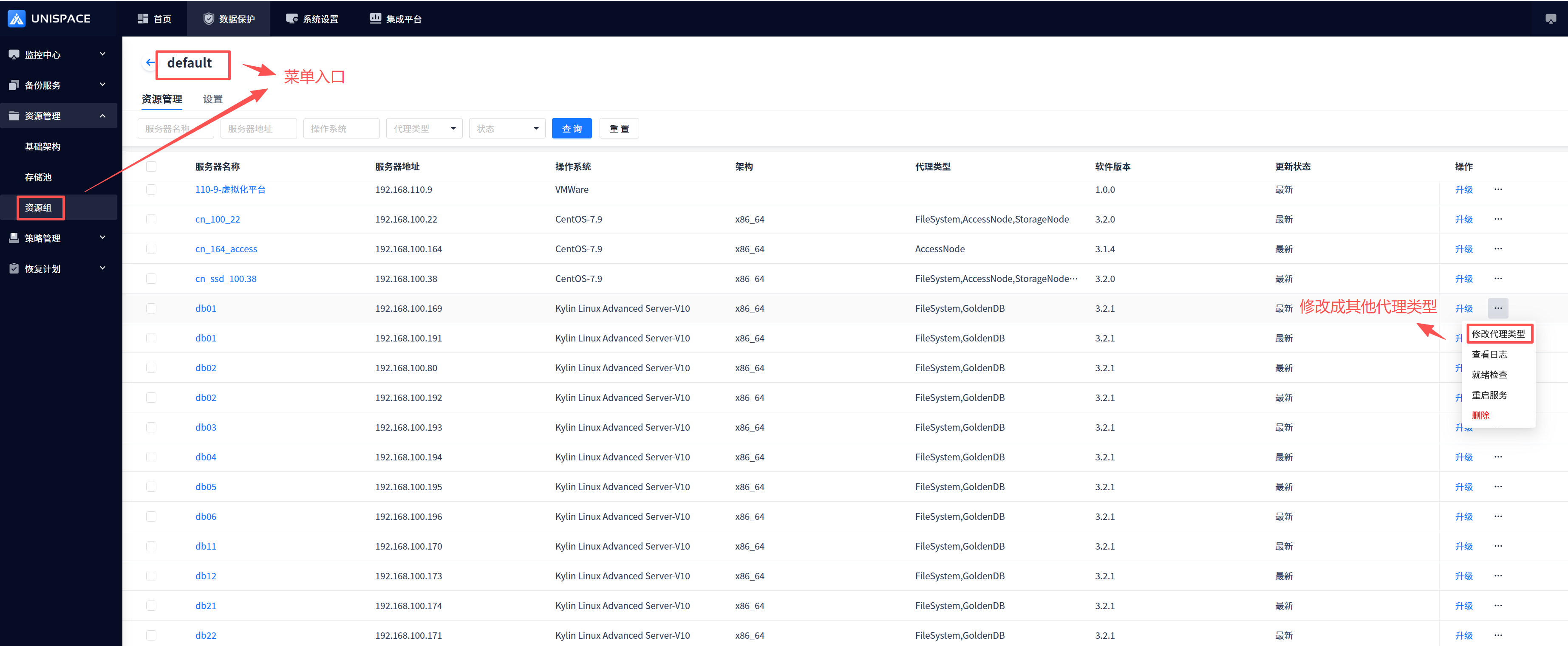Click the 服务器地址 input field
Image resolution: width=1568 pixels, height=646 pixels.
tap(258, 128)
